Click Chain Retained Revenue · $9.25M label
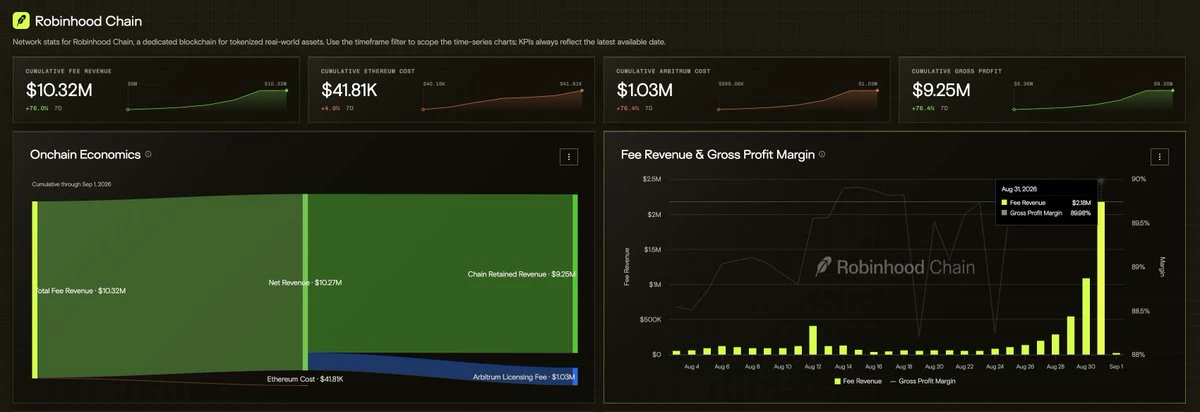Screen dimensions: 1200x412 (520, 274)
